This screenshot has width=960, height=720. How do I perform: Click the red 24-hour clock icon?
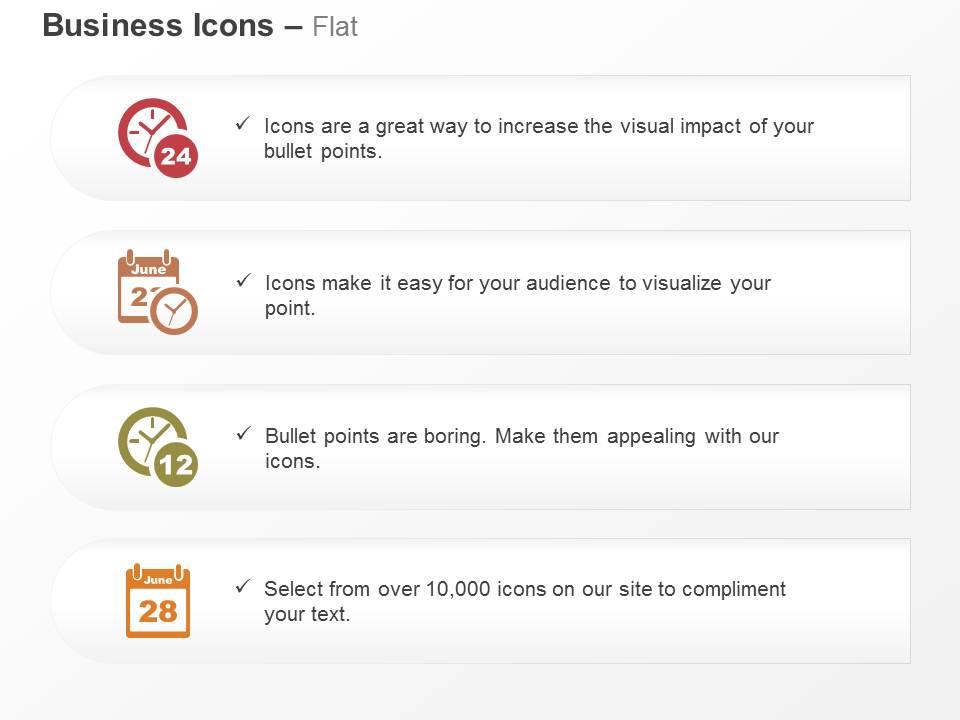point(158,138)
